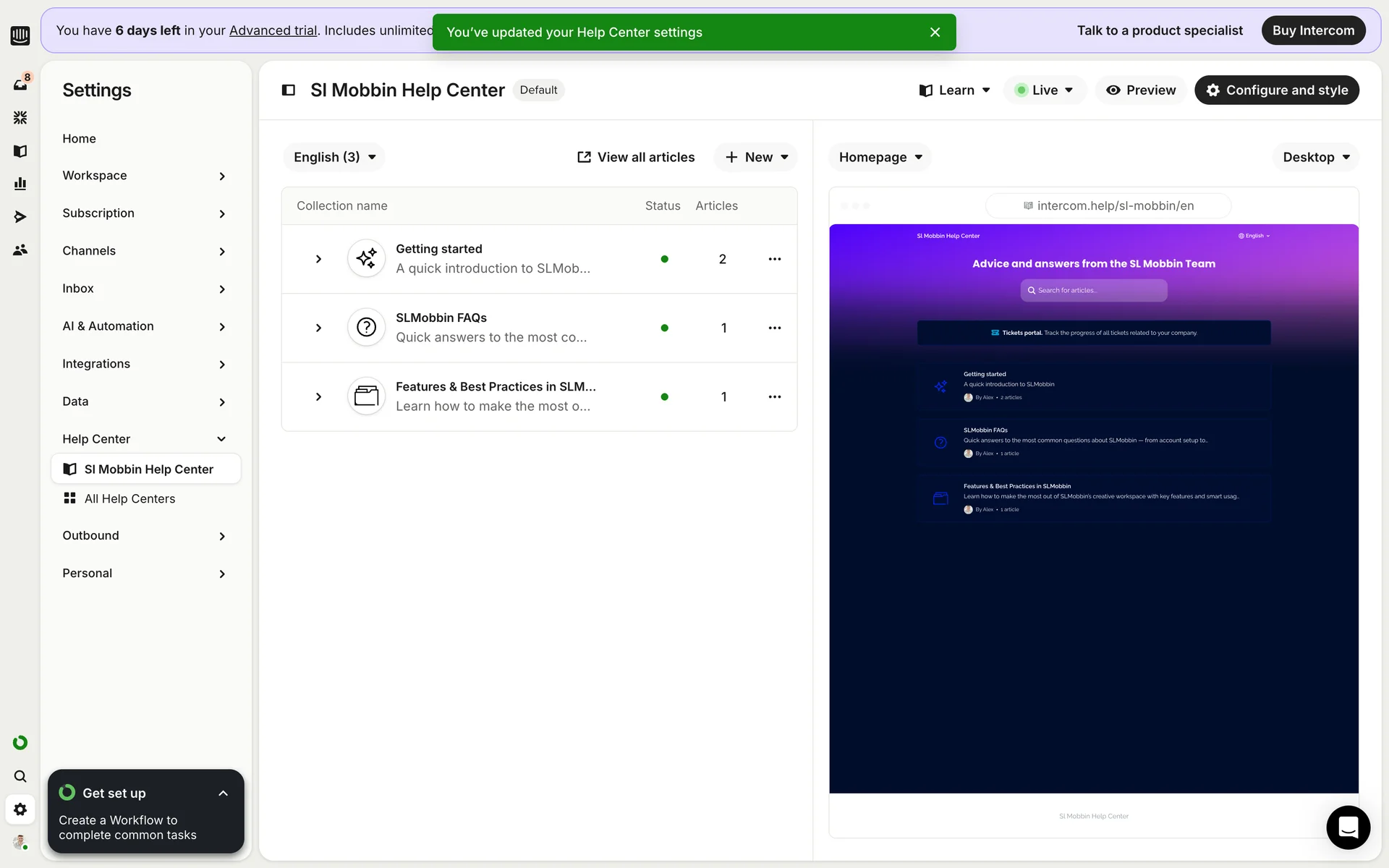Screen dimensions: 1389x868
Task: Open the Reports bar chart icon
Action: [x=20, y=184]
